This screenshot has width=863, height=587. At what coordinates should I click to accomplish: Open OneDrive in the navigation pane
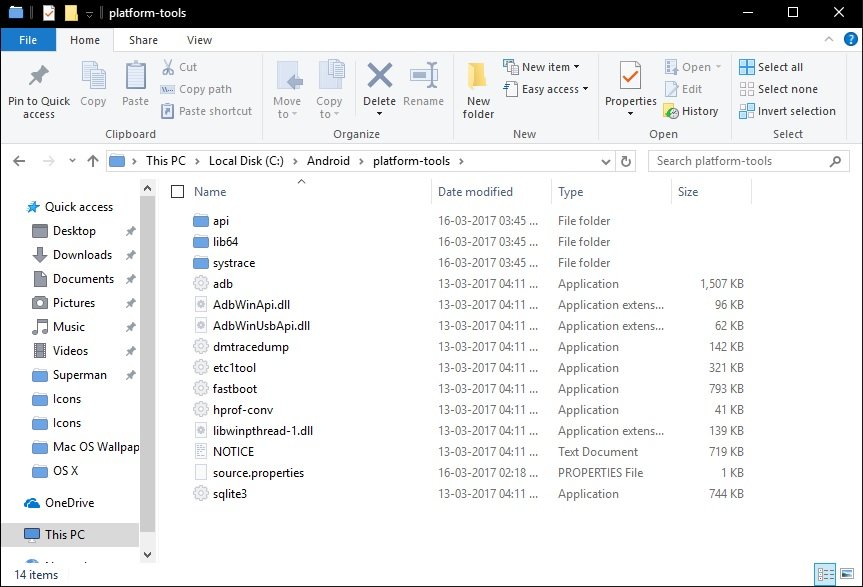[69, 503]
